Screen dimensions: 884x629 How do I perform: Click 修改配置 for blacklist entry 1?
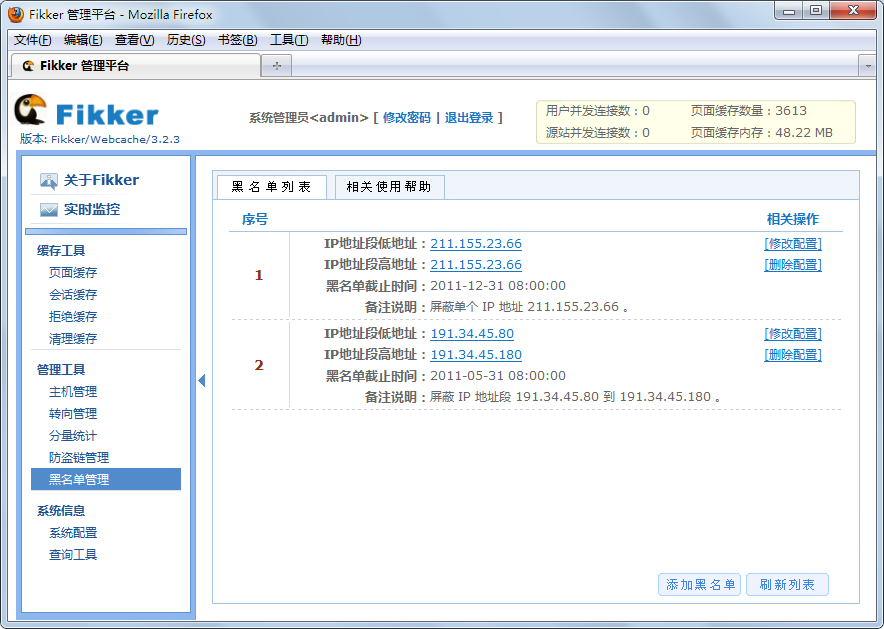tap(793, 243)
